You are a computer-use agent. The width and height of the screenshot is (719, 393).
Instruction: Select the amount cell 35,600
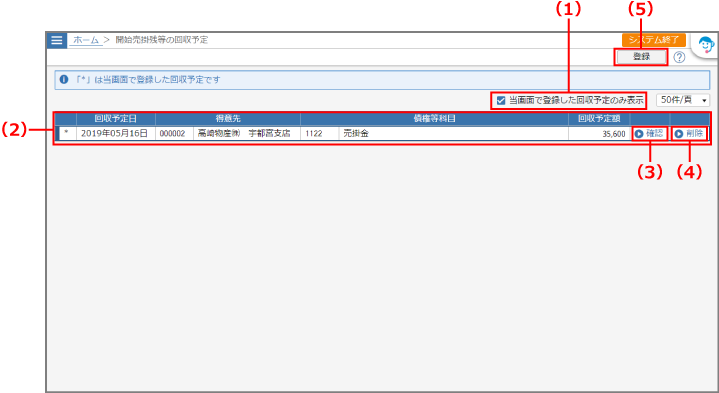(x=599, y=133)
